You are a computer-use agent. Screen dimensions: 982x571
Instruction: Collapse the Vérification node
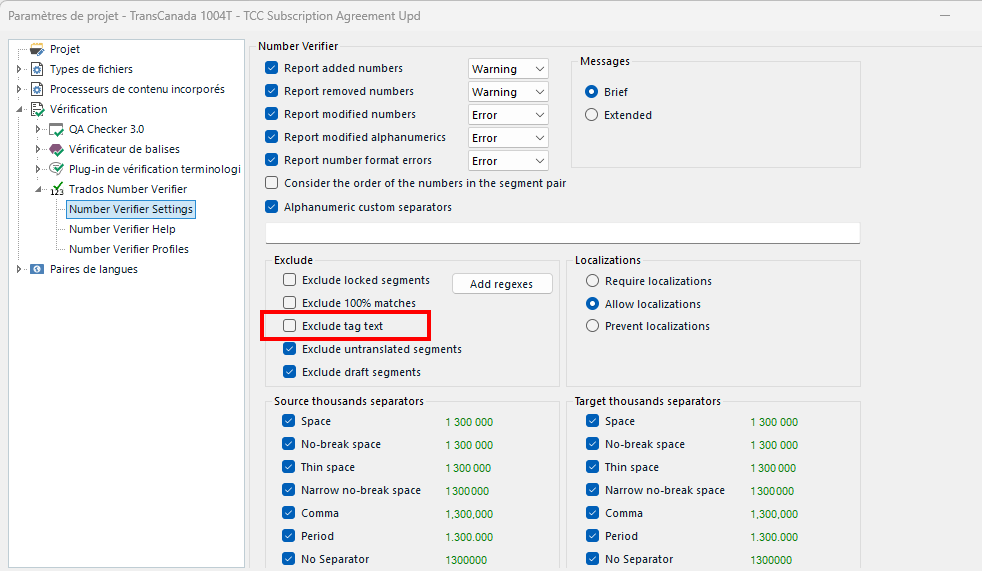click(19, 110)
